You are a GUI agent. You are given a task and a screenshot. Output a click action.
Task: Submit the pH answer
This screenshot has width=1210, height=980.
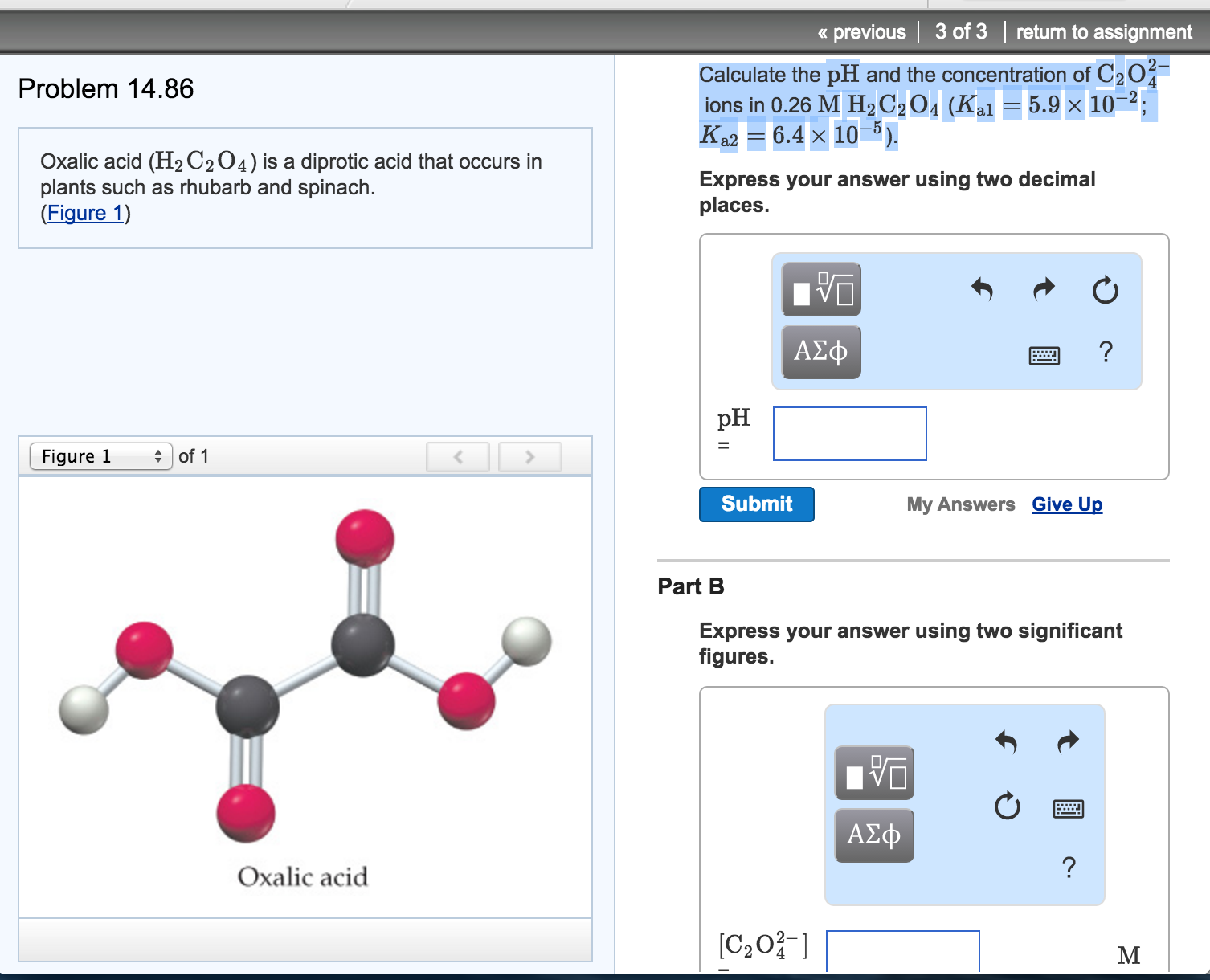pyautogui.click(x=755, y=504)
